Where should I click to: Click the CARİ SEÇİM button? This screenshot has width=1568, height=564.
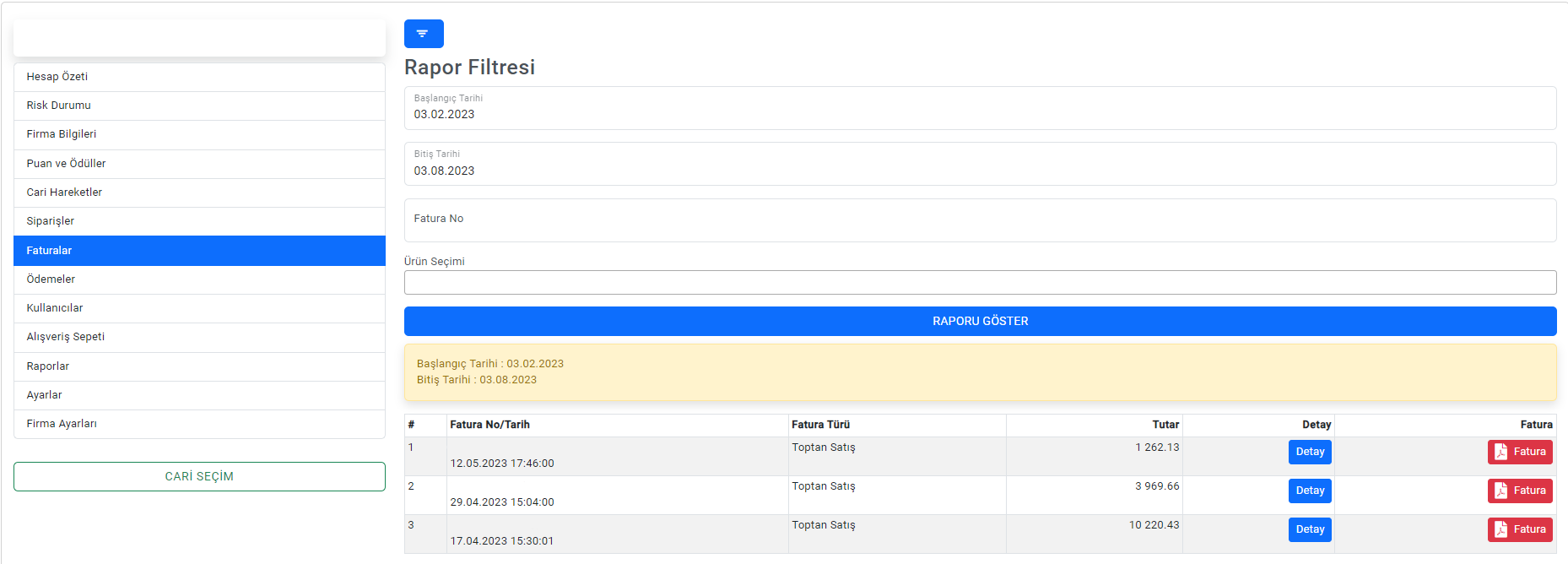point(199,477)
